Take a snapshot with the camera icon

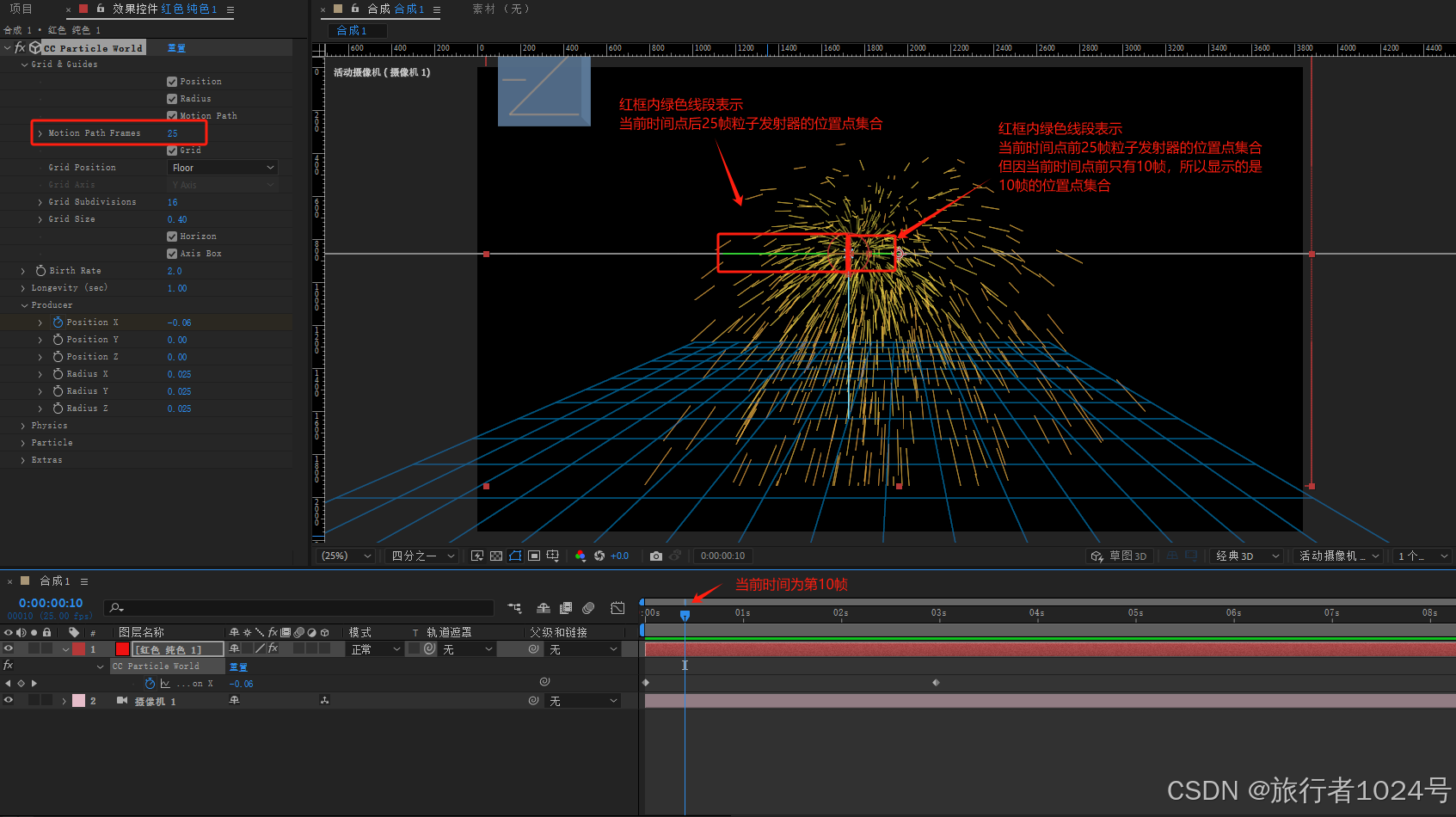(x=656, y=556)
